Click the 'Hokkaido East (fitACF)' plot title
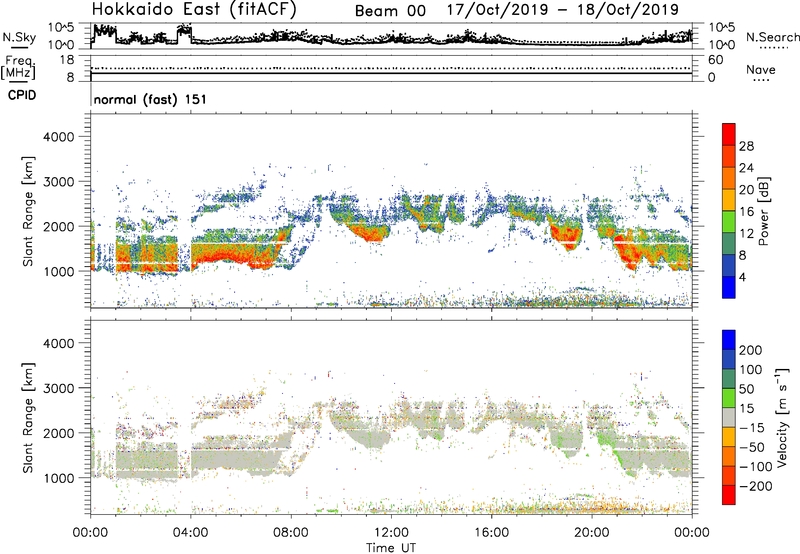This screenshot has width=800, height=554. coord(194,9)
